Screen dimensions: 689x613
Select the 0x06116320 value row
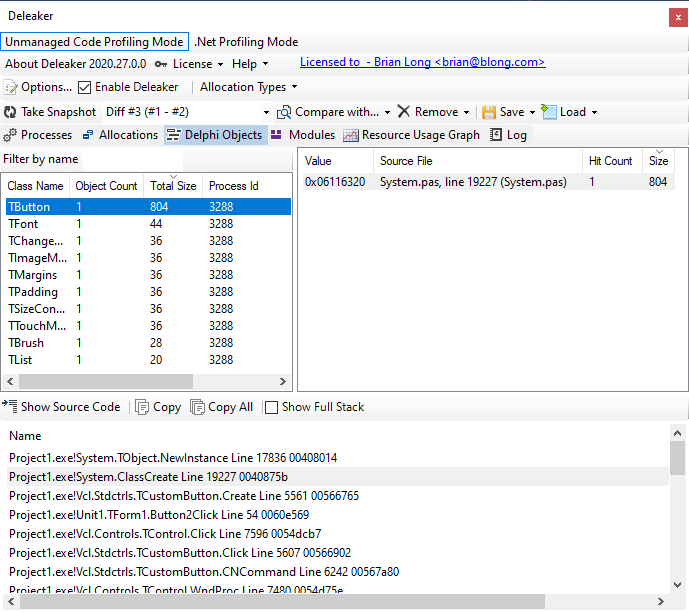pyautogui.click(x=488, y=182)
